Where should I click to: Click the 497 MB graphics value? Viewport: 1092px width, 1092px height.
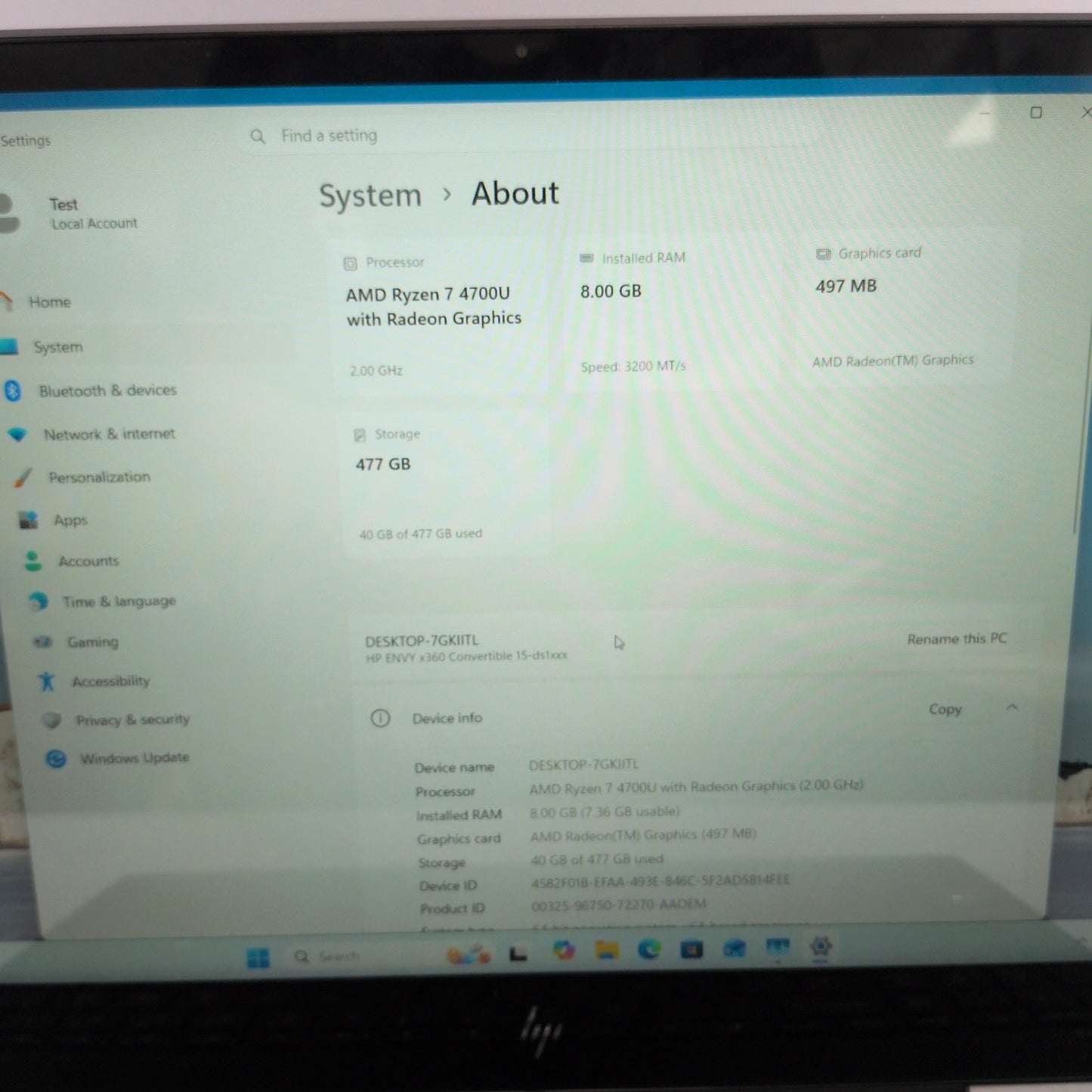point(846,286)
